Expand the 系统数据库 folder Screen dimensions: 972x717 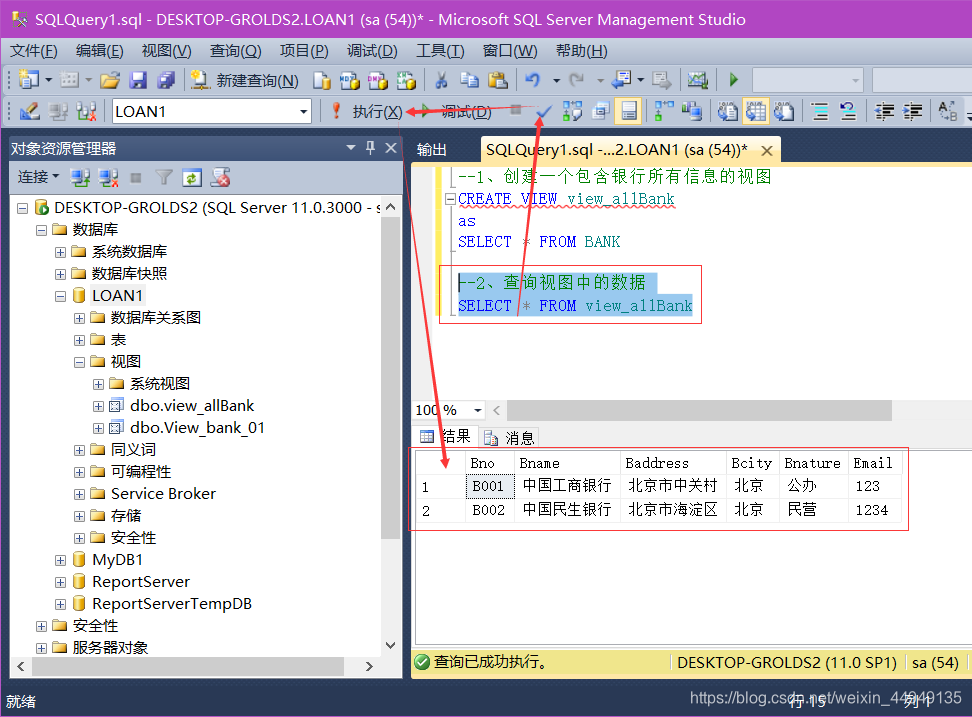(x=60, y=252)
